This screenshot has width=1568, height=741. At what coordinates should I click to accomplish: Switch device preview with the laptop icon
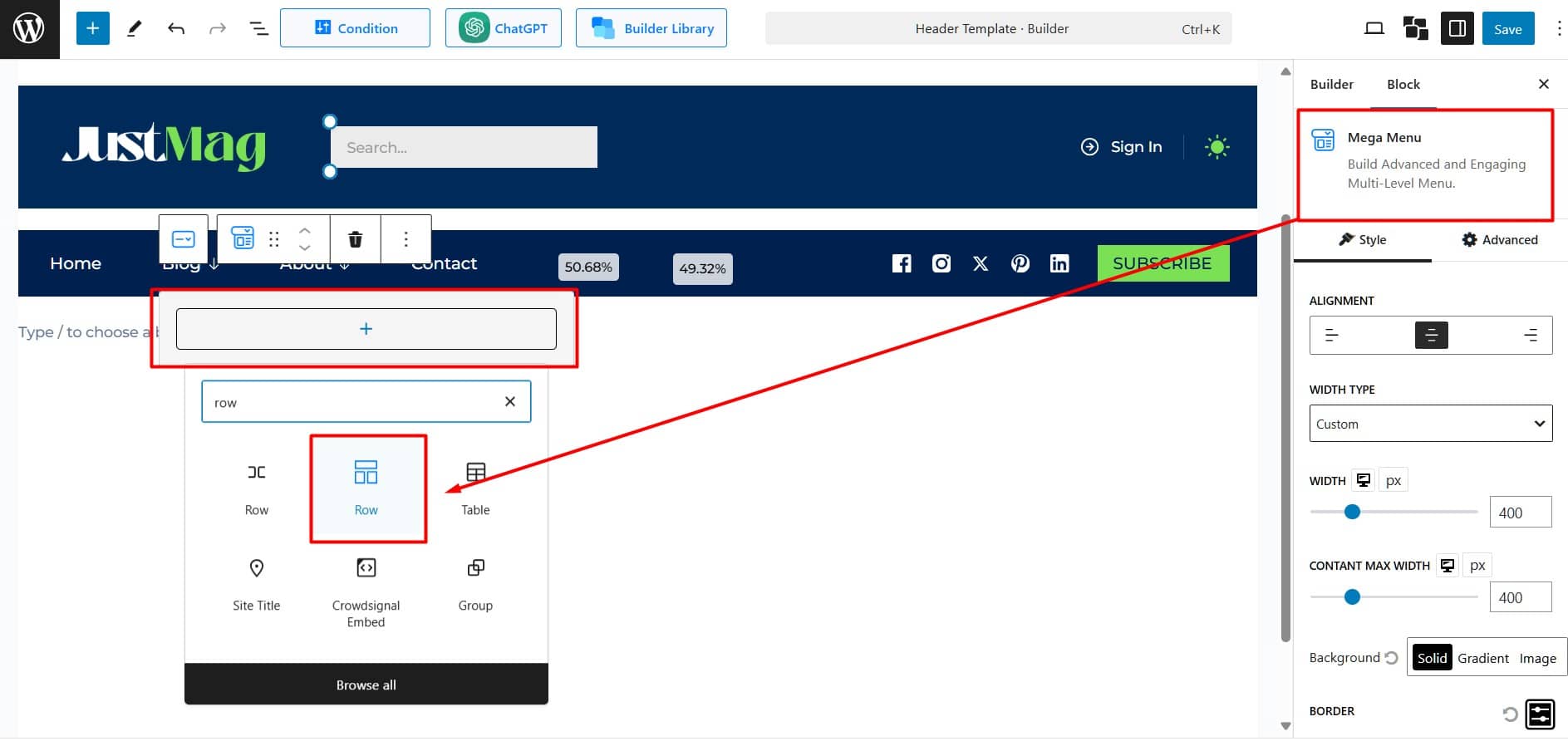[1374, 29]
